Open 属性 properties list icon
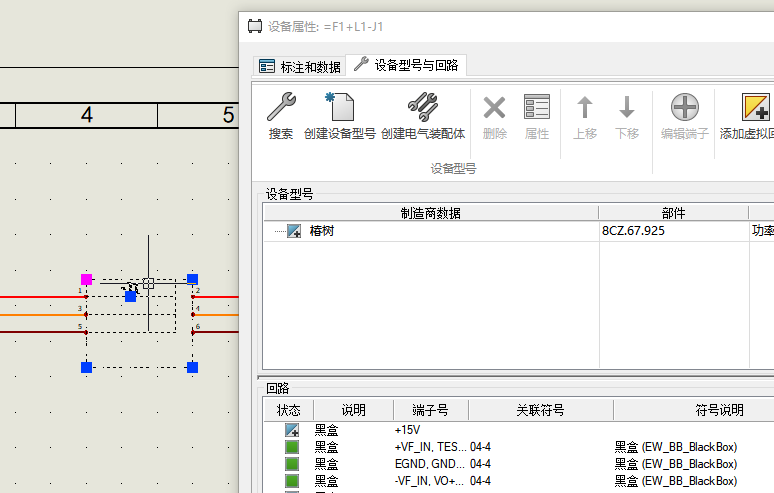 [537, 107]
